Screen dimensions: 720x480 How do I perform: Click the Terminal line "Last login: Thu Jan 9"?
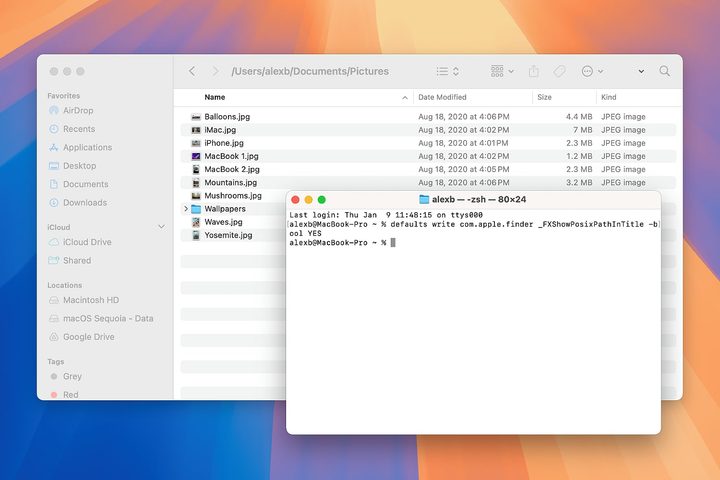click(386, 215)
